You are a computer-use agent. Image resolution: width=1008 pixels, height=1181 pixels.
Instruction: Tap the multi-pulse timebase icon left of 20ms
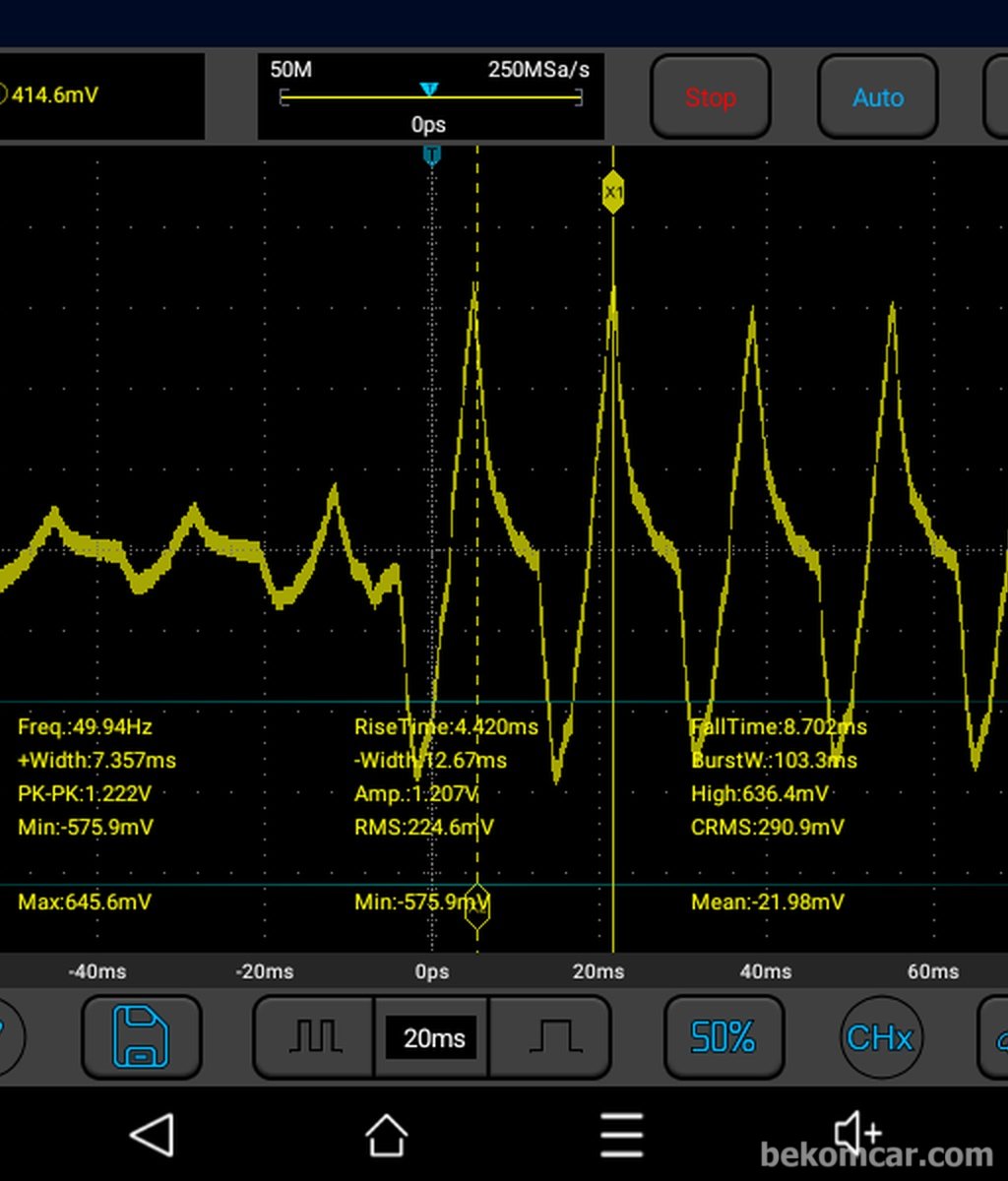click(x=314, y=1037)
